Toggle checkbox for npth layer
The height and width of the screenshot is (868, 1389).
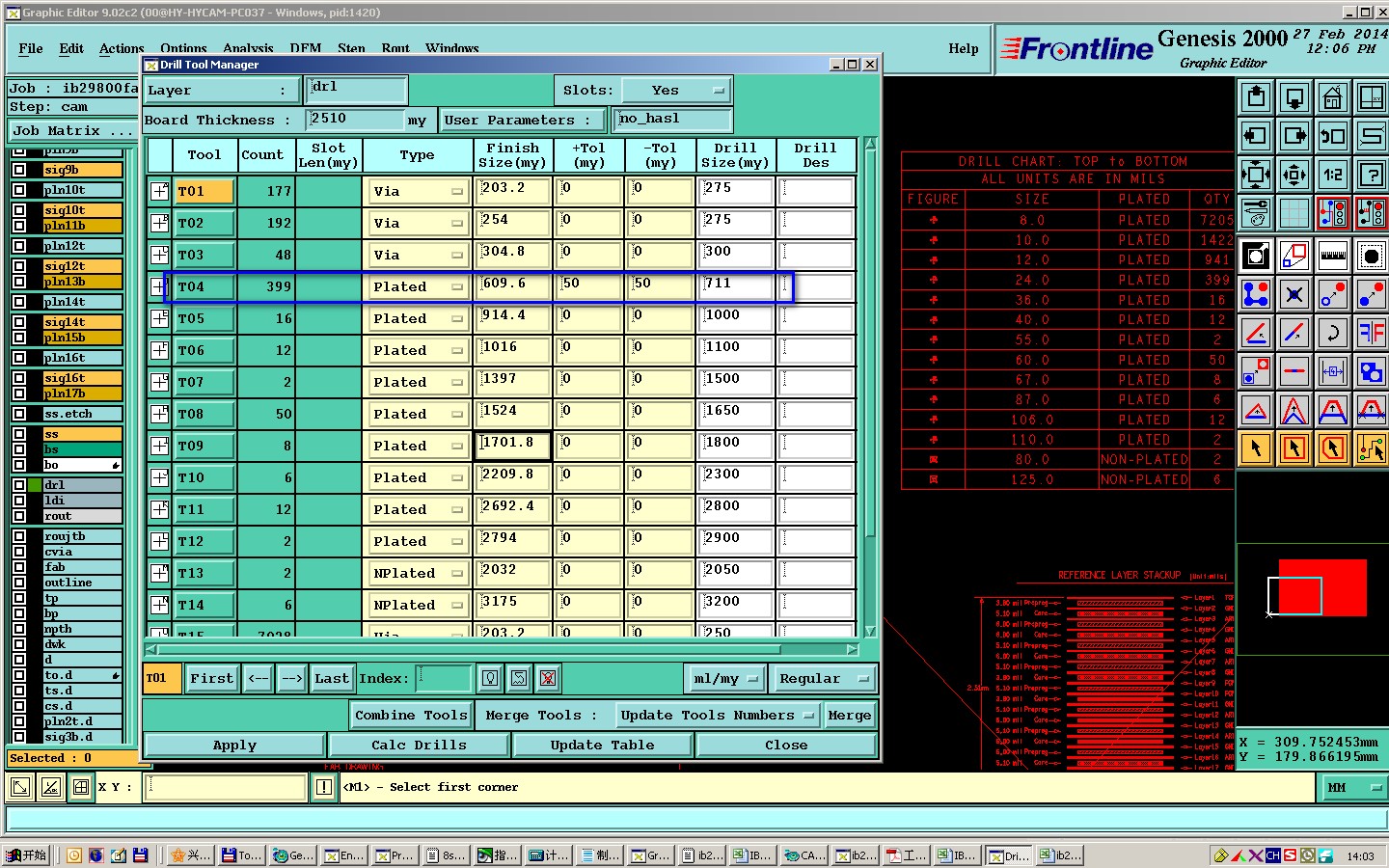19,629
